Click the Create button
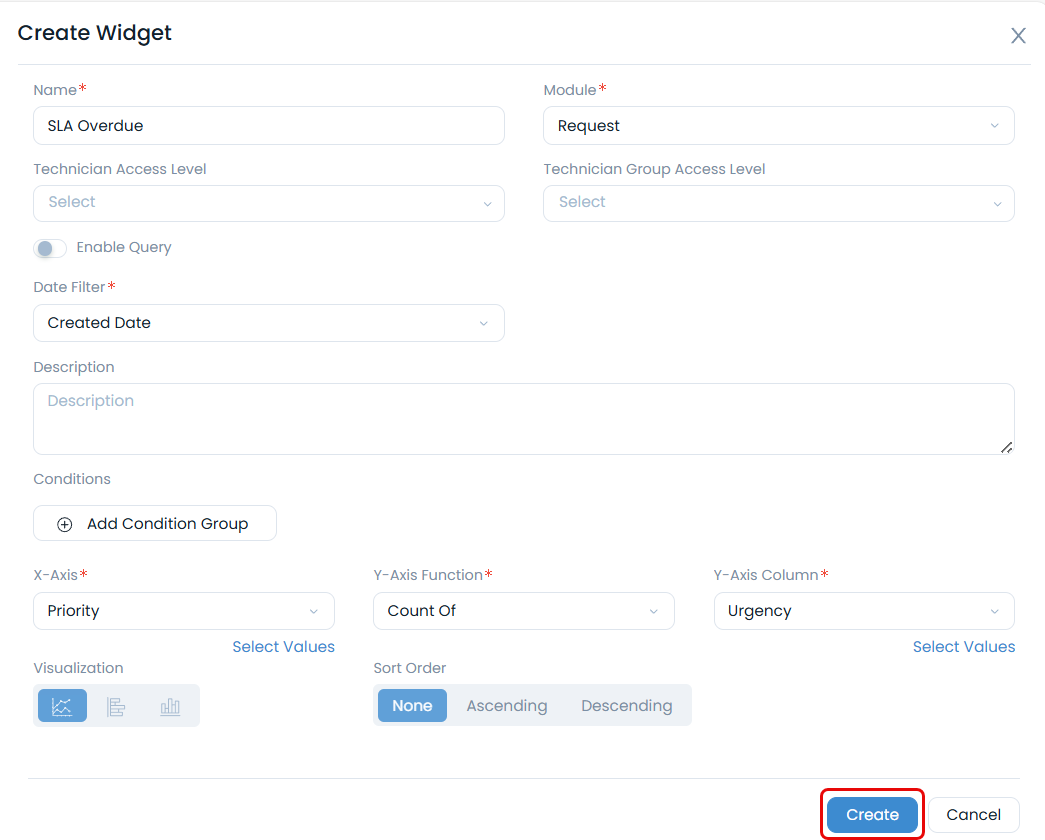Viewport: 1045px width, 840px height. point(871,814)
